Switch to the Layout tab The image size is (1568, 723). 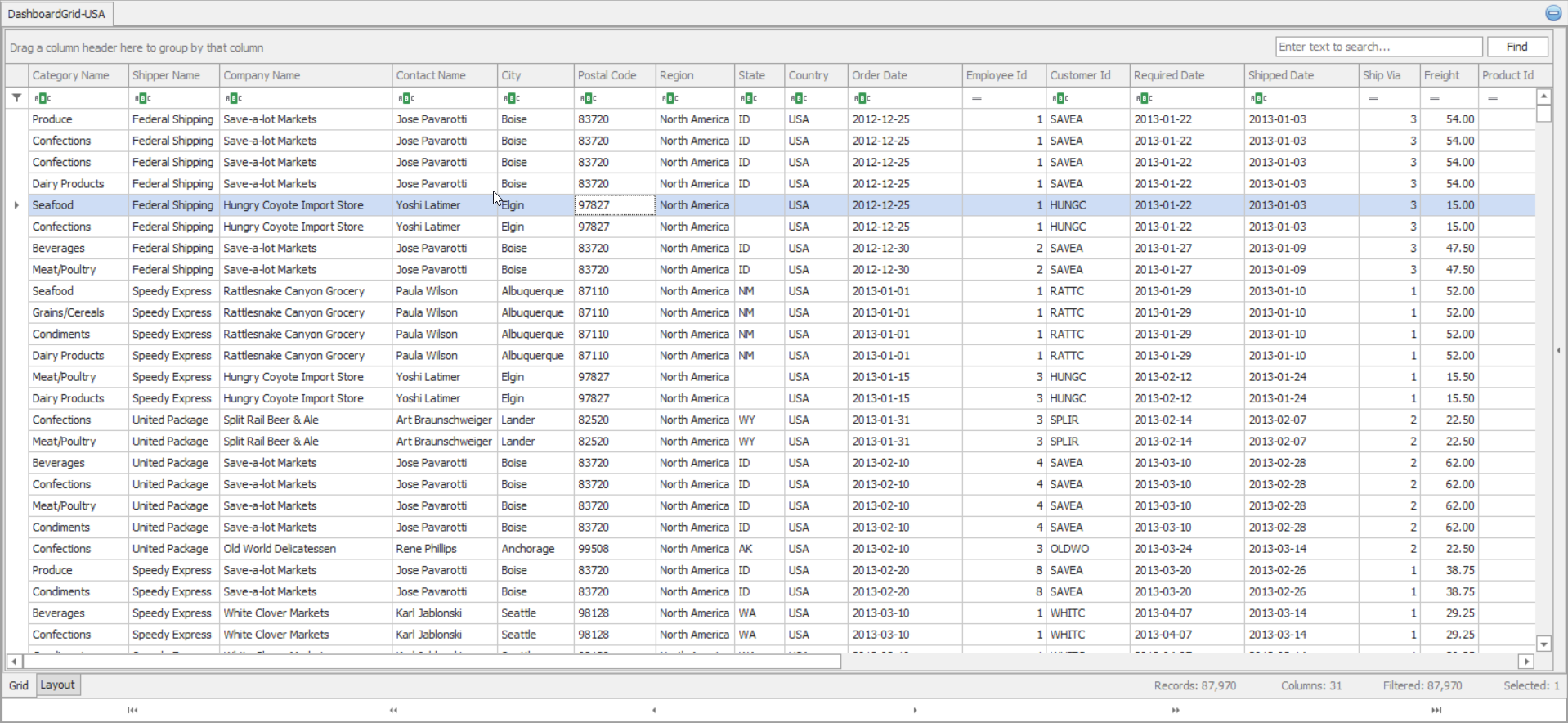(57, 685)
